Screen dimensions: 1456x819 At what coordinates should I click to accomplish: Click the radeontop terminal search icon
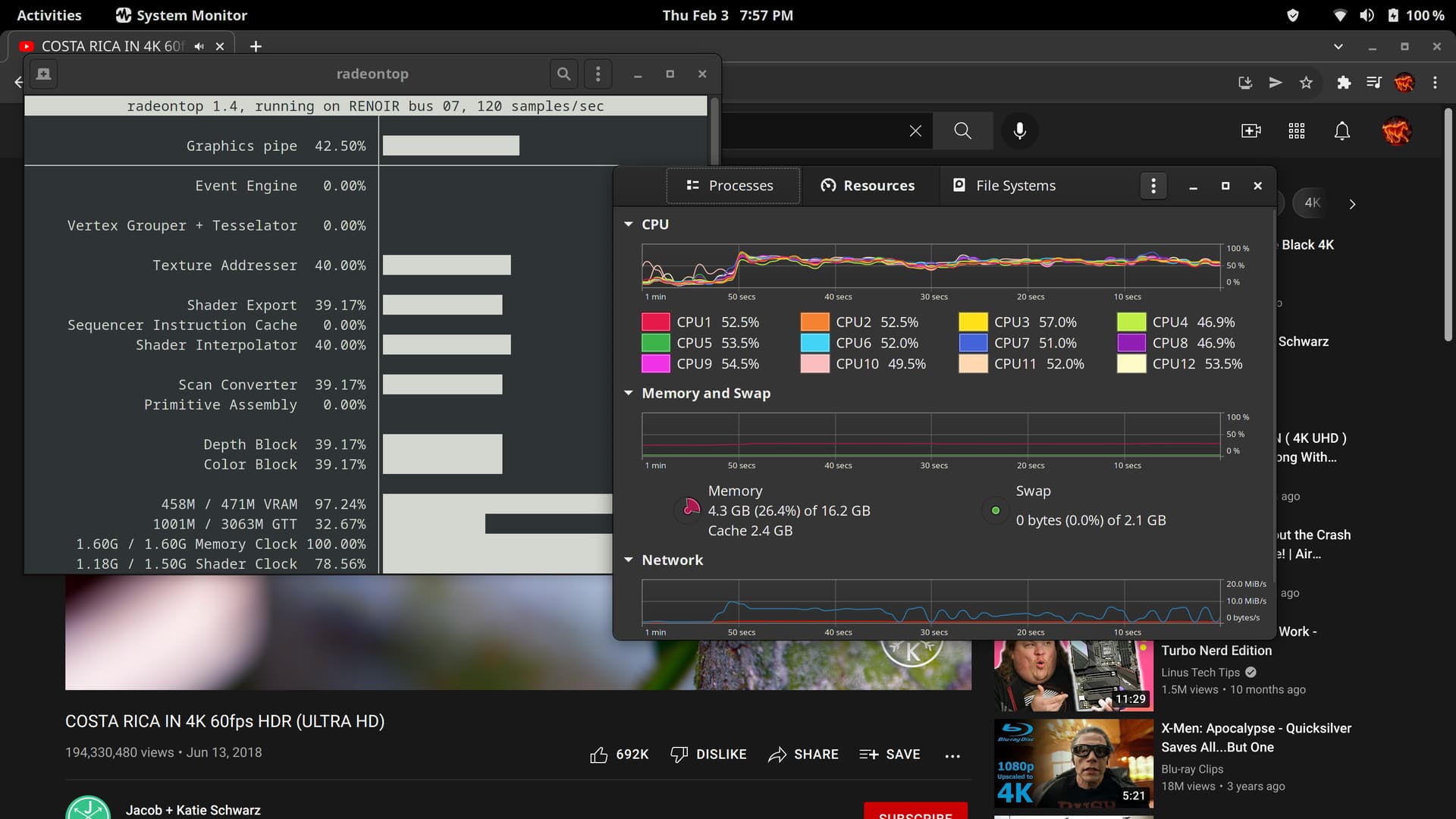(x=563, y=74)
